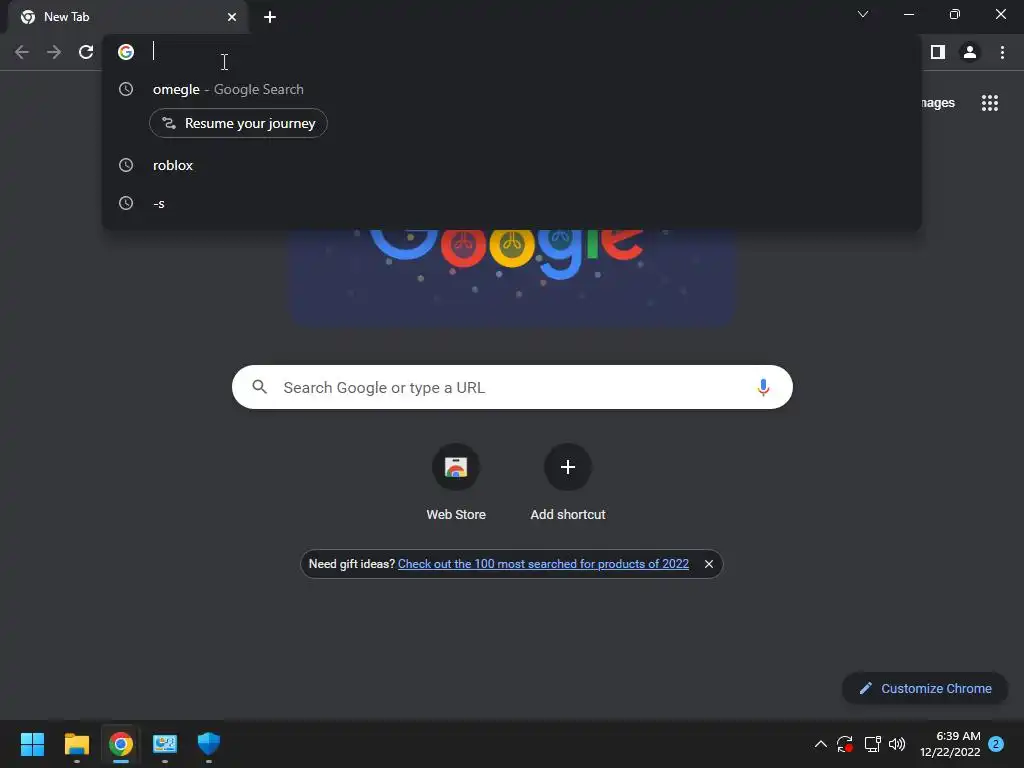
Task: Show hidden system tray icons
Action: [821, 744]
